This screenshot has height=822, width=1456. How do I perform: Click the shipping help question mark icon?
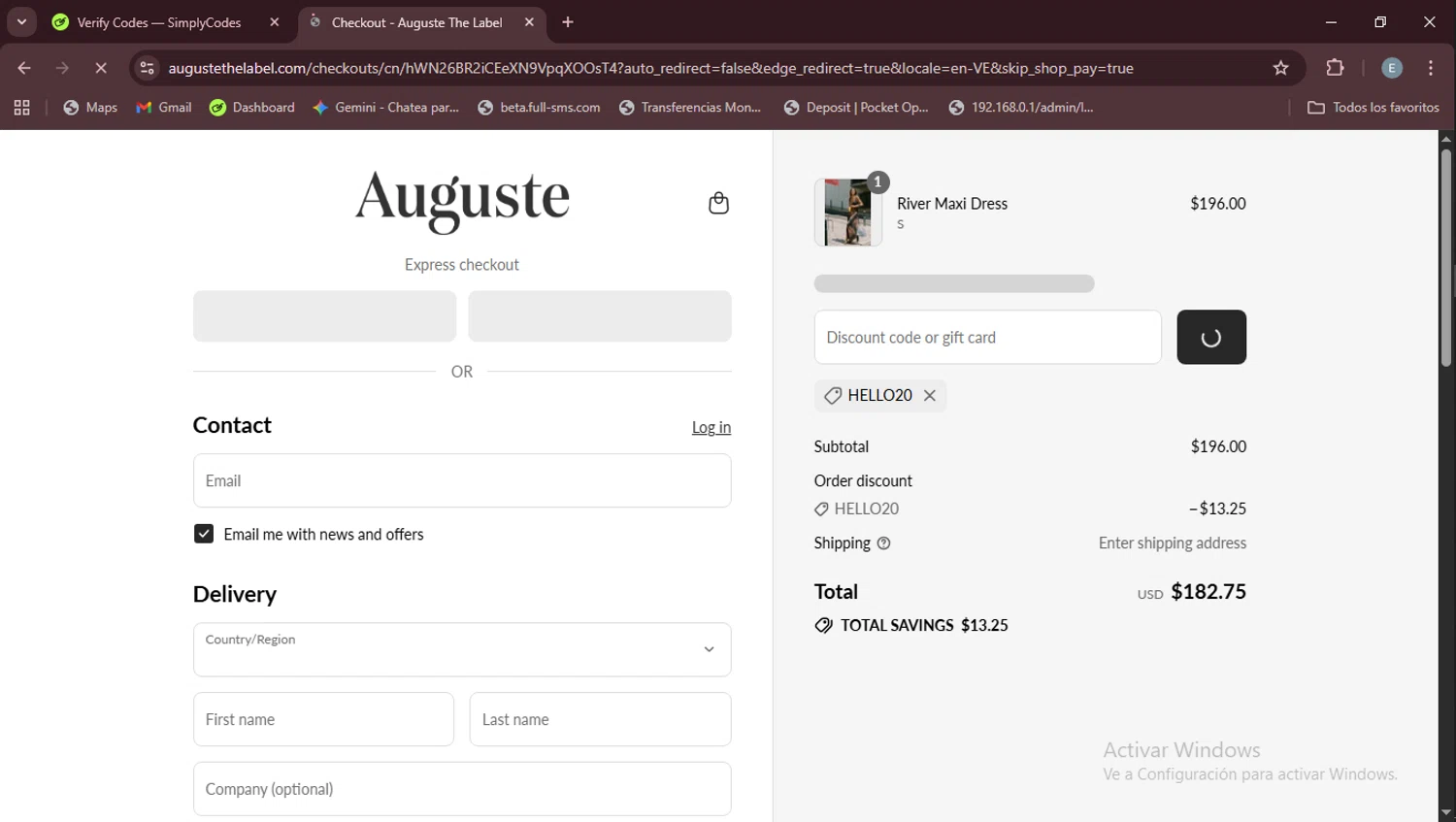tap(883, 543)
